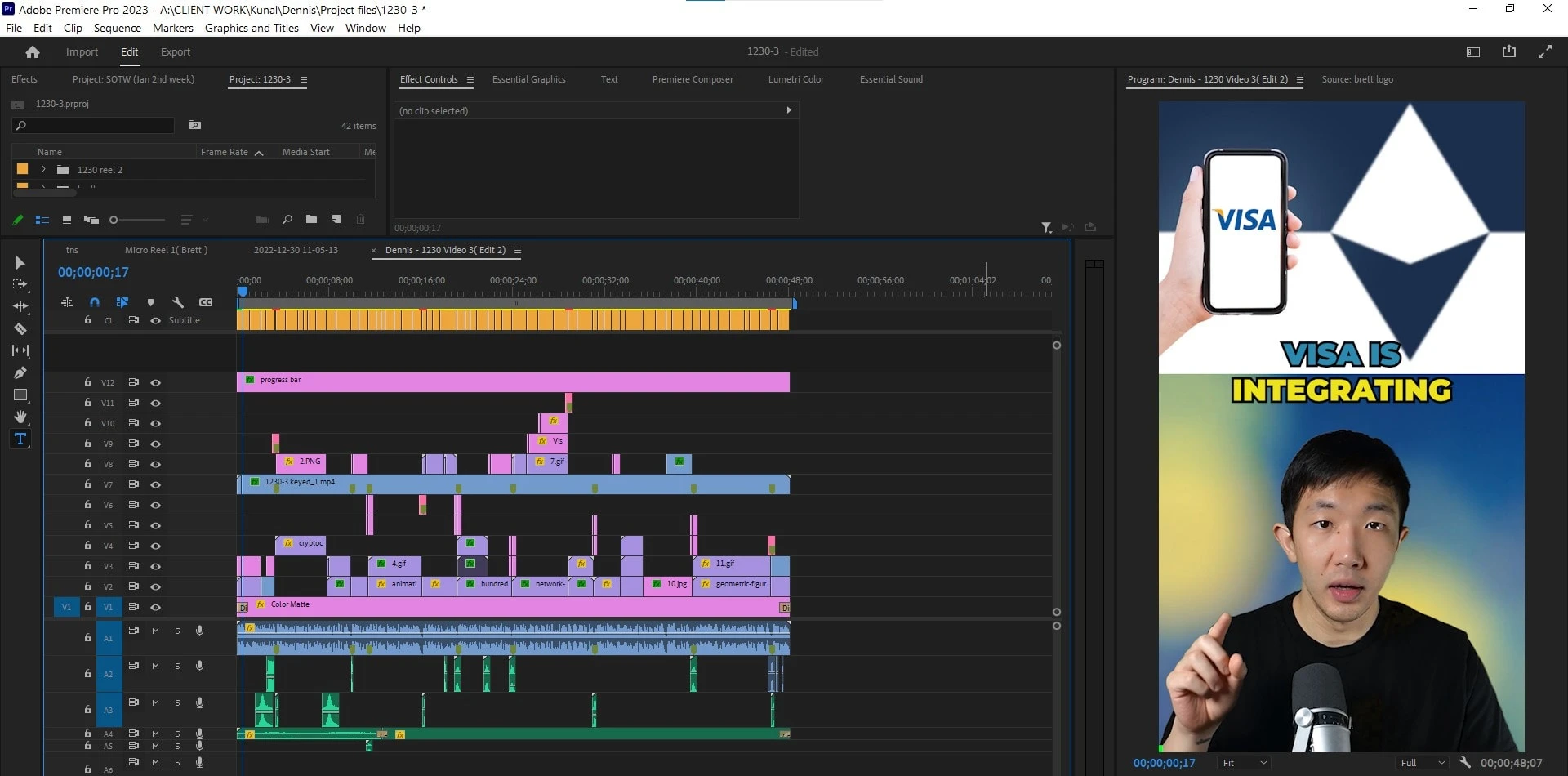Solo audio track A2

(x=177, y=667)
